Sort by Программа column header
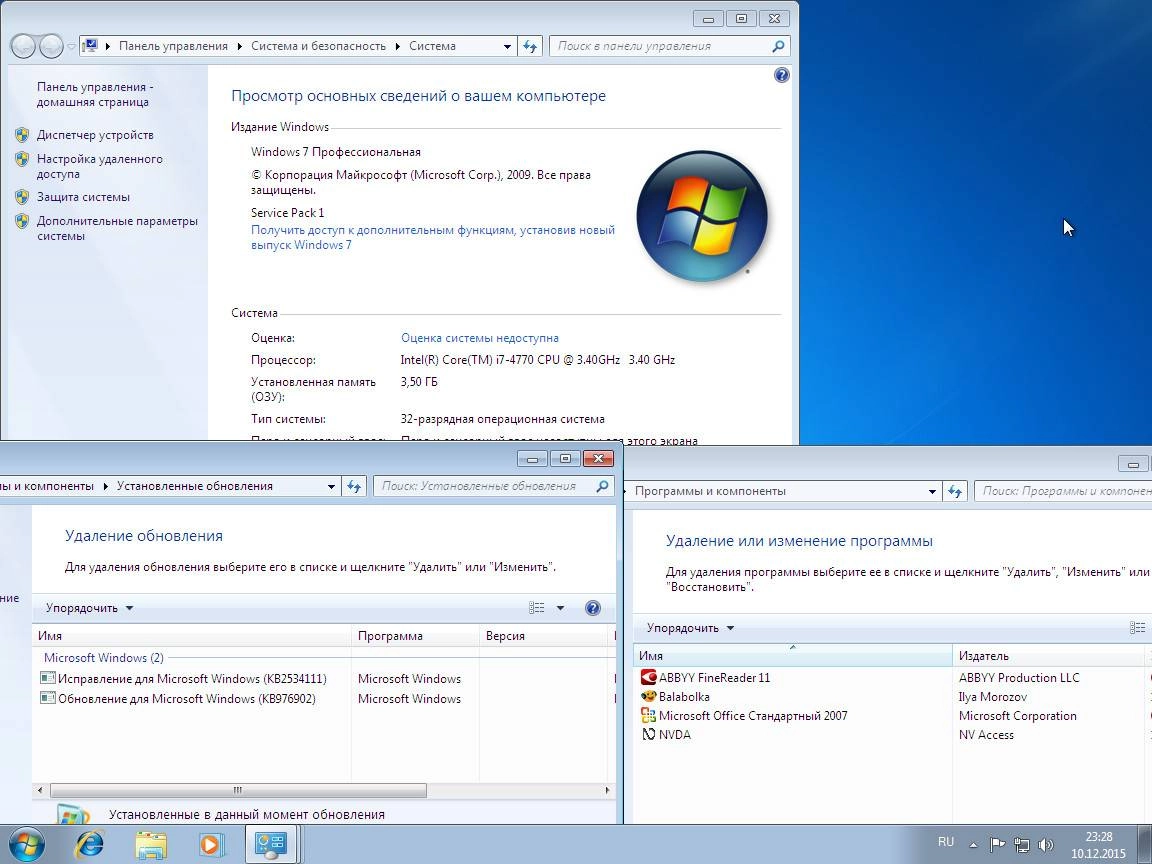The image size is (1152, 864). [416, 636]
